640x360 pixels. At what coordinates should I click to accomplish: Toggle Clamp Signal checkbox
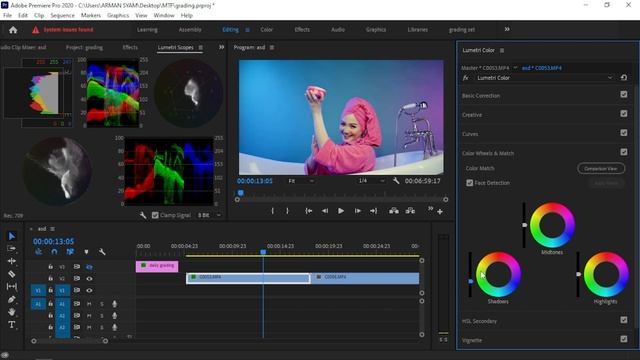click(x=155, y=215)
